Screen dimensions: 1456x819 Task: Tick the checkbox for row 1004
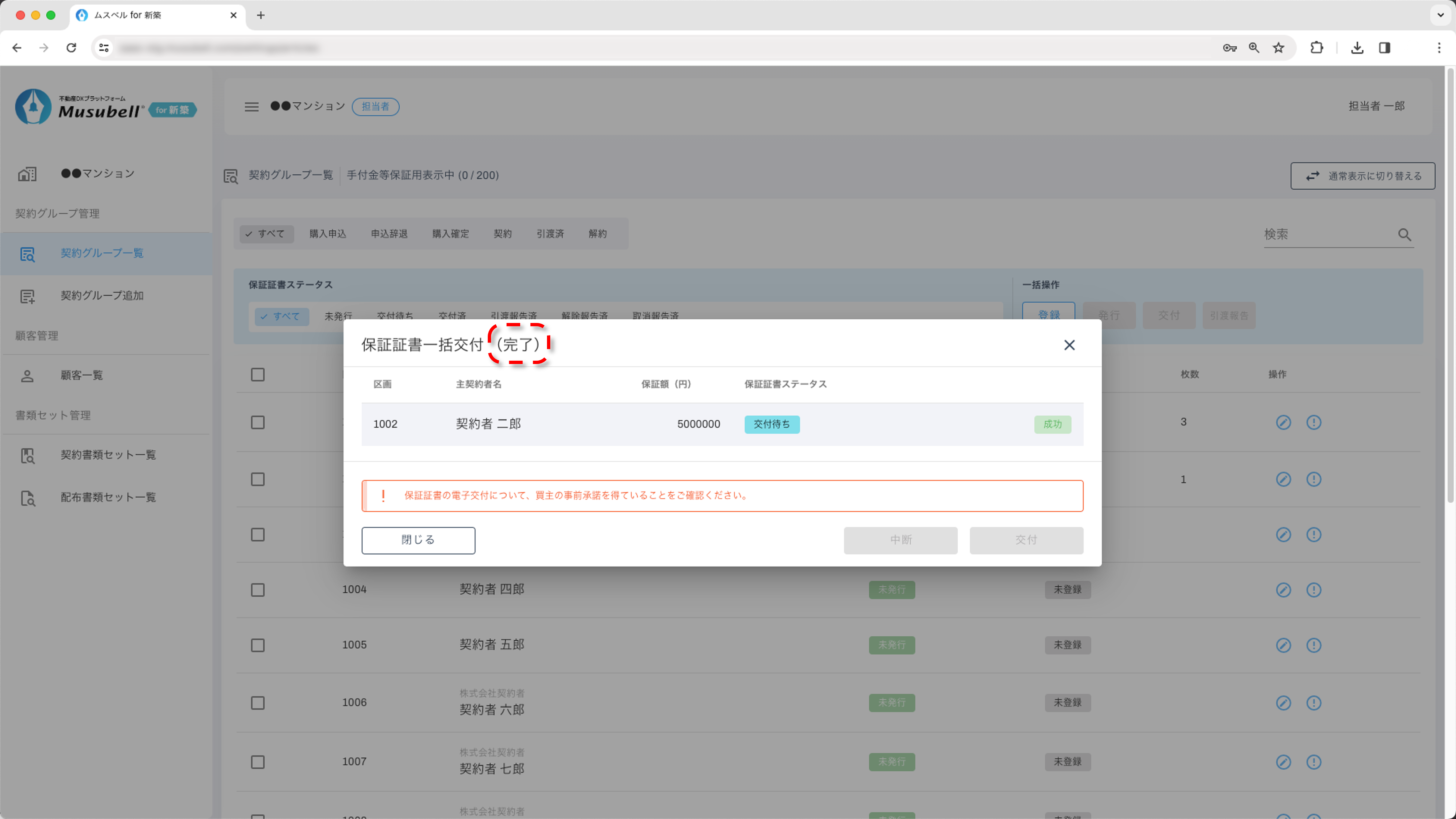point(258,590)
